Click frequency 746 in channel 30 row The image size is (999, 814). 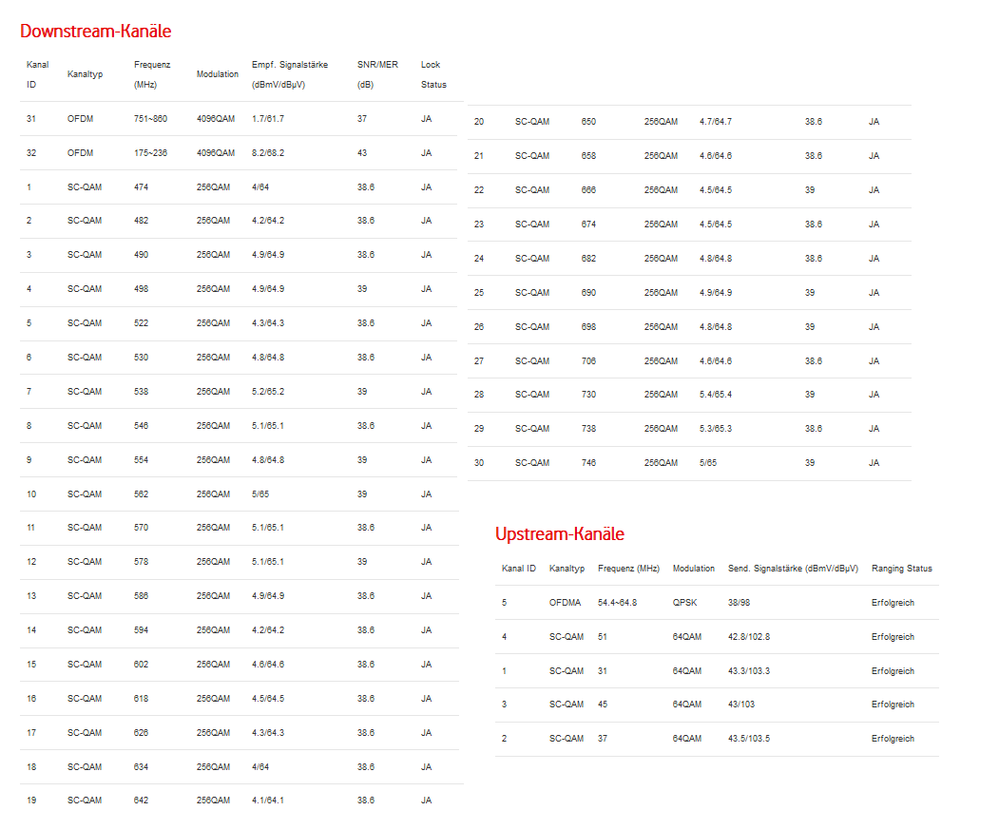point(589,463)
